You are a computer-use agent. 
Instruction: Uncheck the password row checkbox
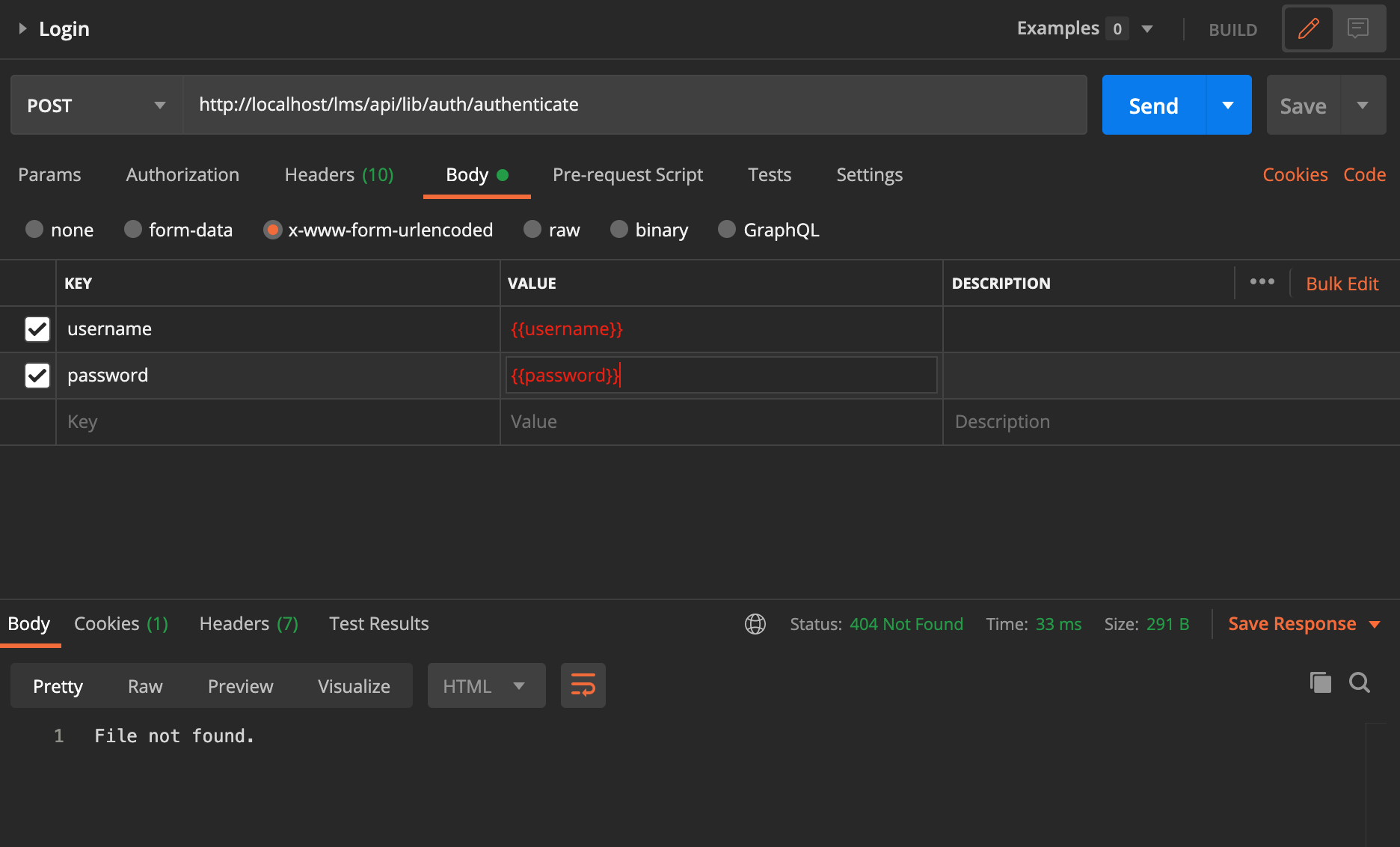(37, 376)
